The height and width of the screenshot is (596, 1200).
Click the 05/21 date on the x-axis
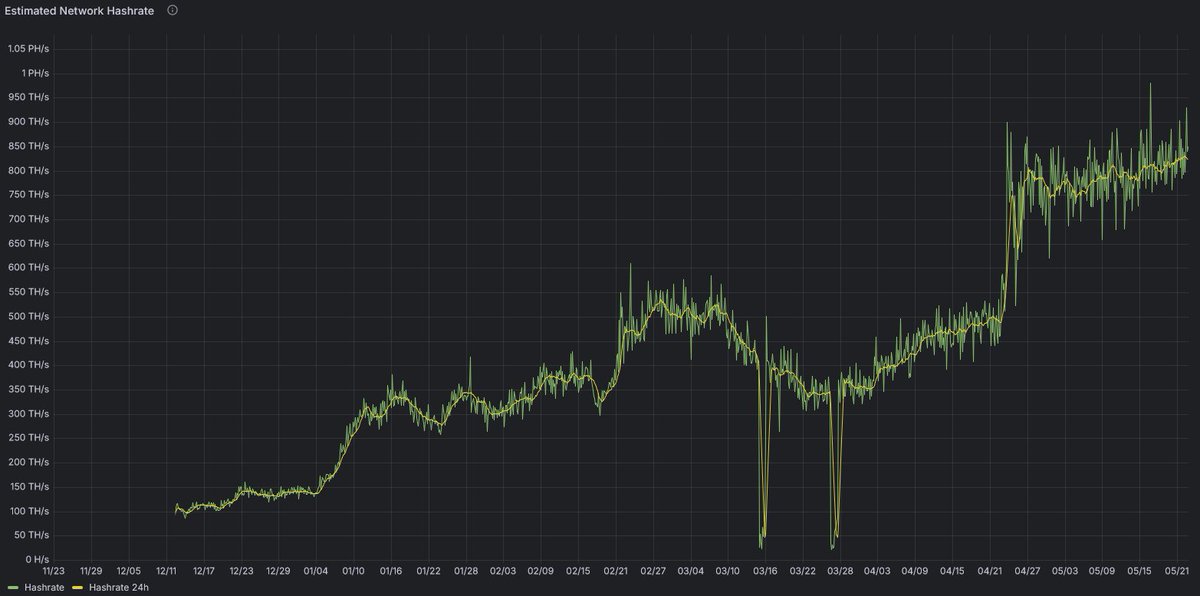[1178, 571]
